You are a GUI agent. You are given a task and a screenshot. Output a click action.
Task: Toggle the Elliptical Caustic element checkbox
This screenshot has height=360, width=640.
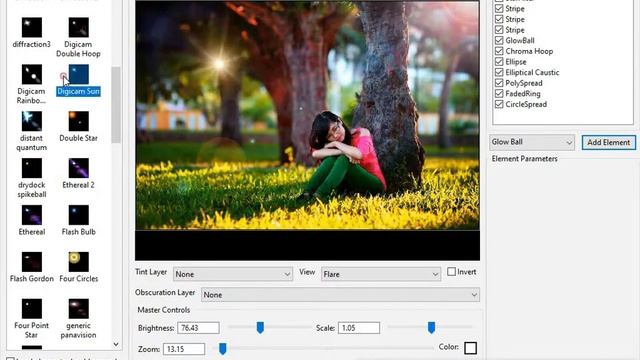coord(499,72)
